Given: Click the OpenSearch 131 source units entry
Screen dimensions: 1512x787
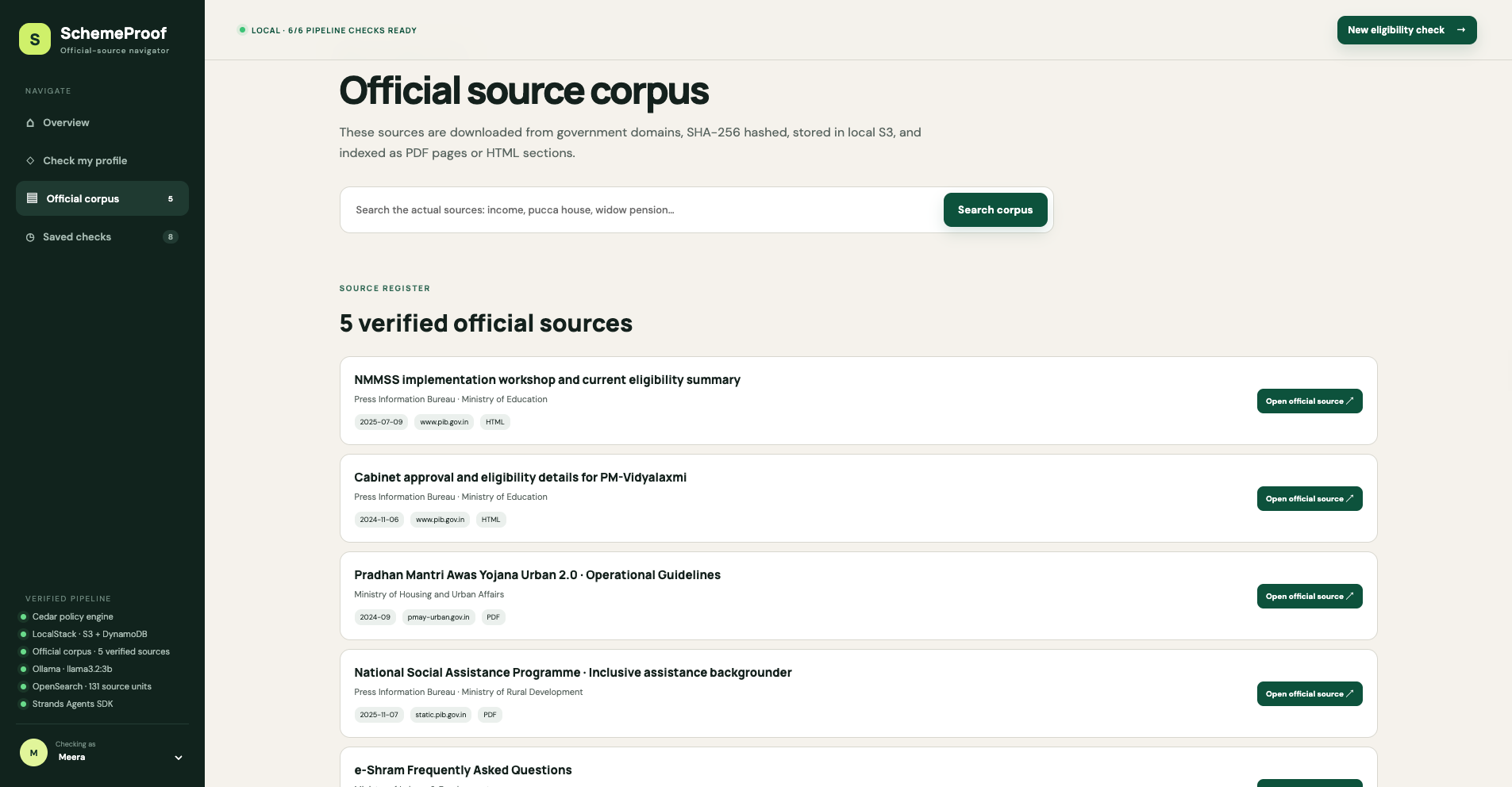Looking at the screenshot, I should 92,686.
